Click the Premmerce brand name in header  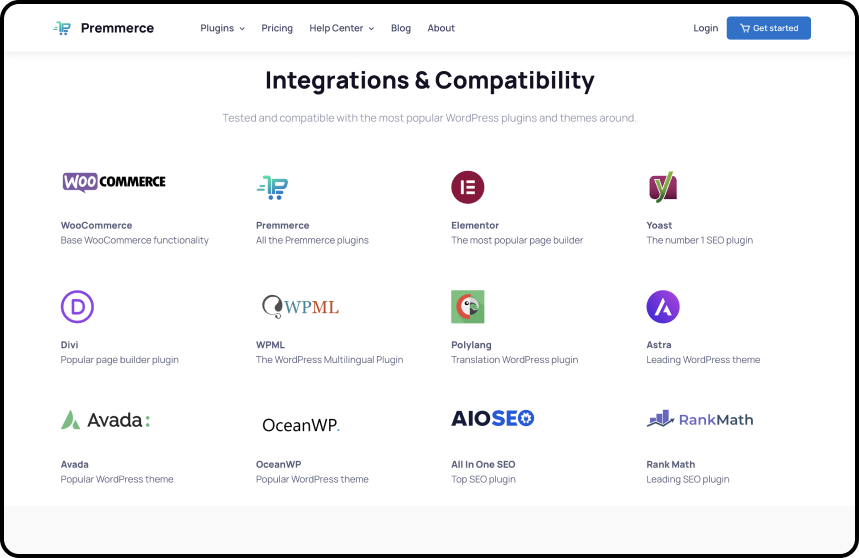click(x=117, y=28)
